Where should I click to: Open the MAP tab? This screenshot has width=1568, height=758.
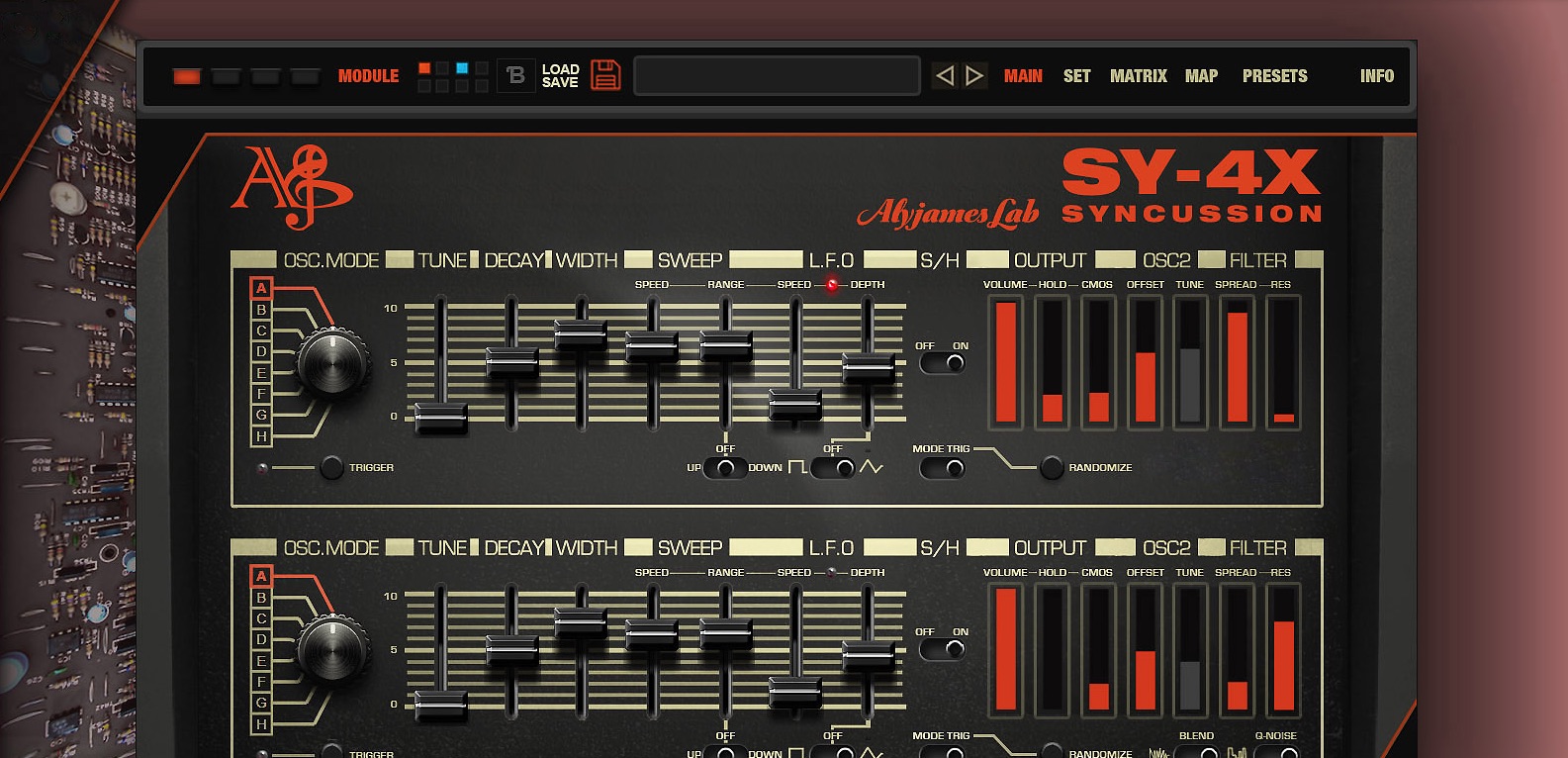pos(1201,76)
